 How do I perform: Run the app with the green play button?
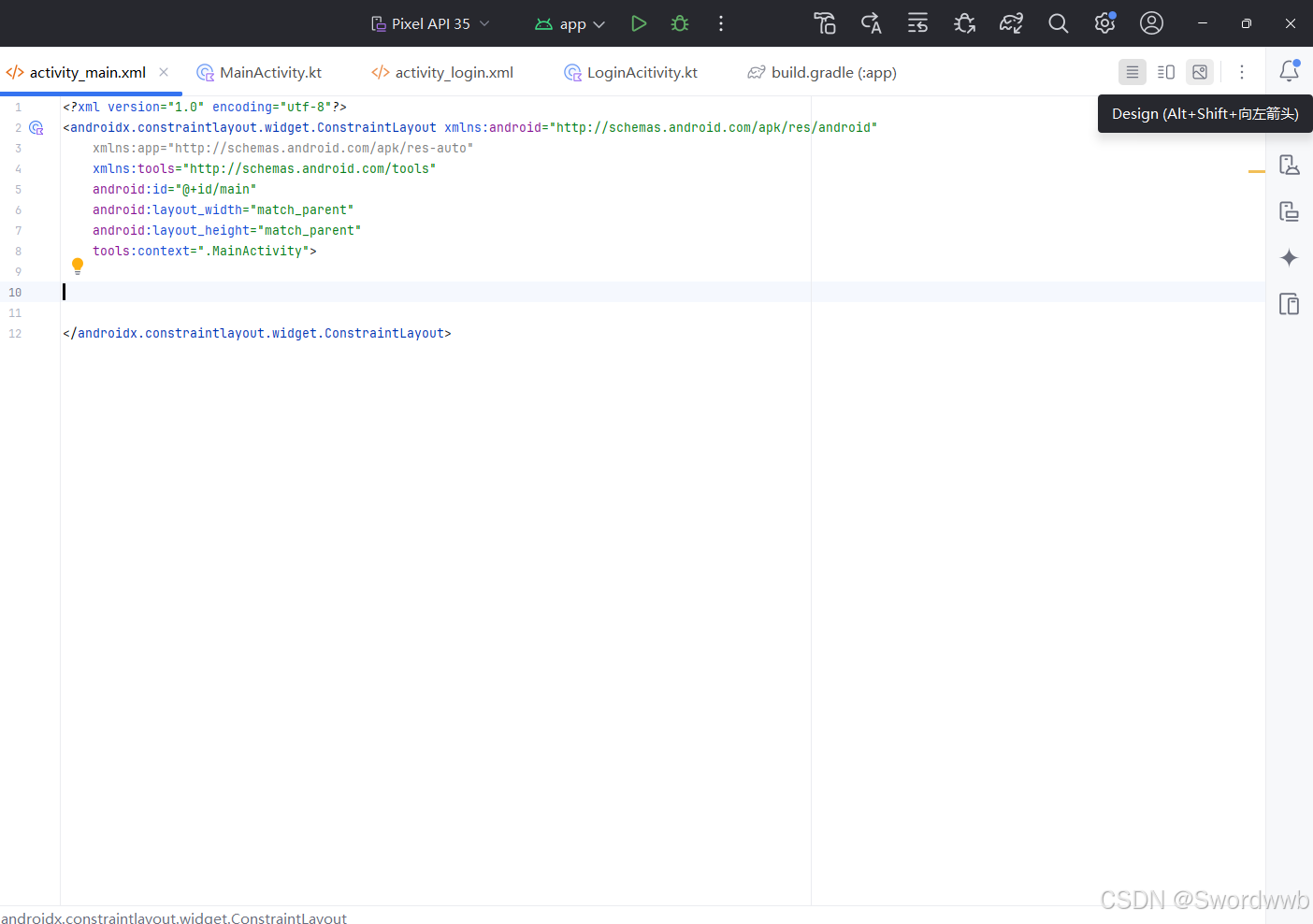tap(639, 22)
